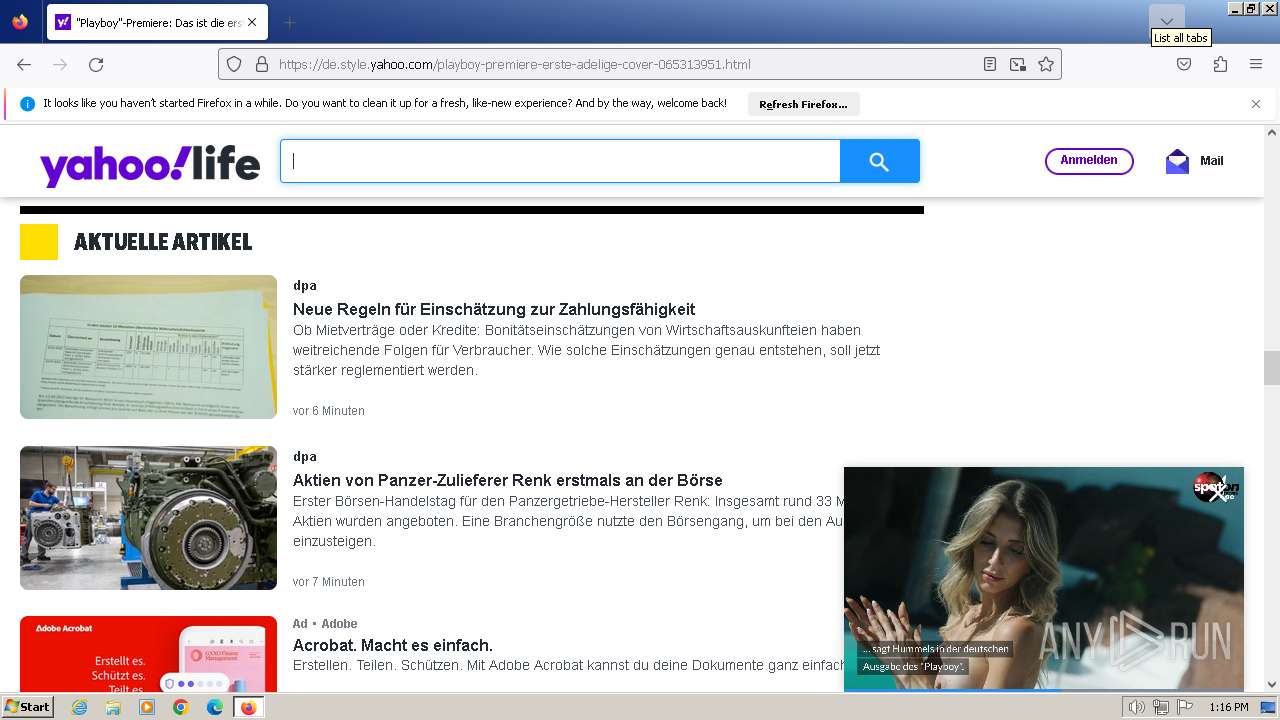1280x720 pixels.
Task: Click scrollbar down arrow
Action: click(1272, 685)
